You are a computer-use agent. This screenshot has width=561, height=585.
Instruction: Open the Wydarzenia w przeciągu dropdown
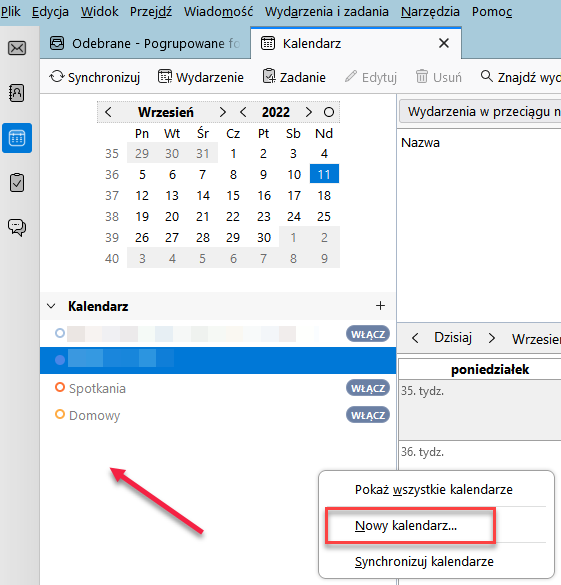click(480, 112)
